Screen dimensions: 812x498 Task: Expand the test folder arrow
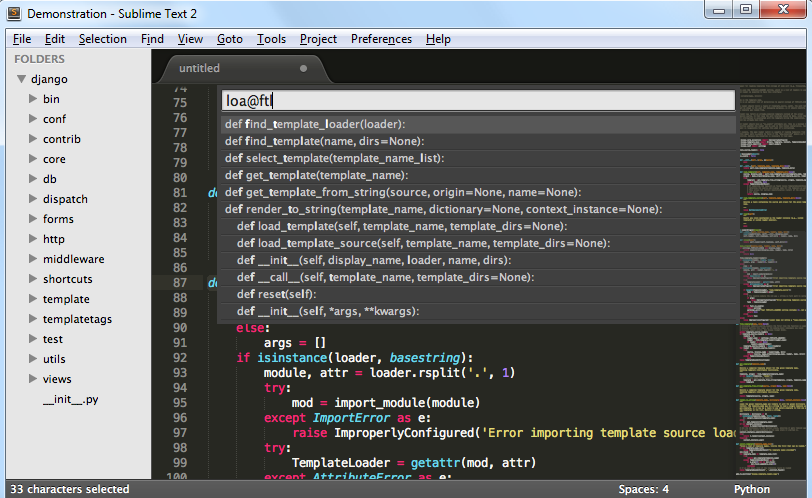pyautogui.click(x=33, y=339)
